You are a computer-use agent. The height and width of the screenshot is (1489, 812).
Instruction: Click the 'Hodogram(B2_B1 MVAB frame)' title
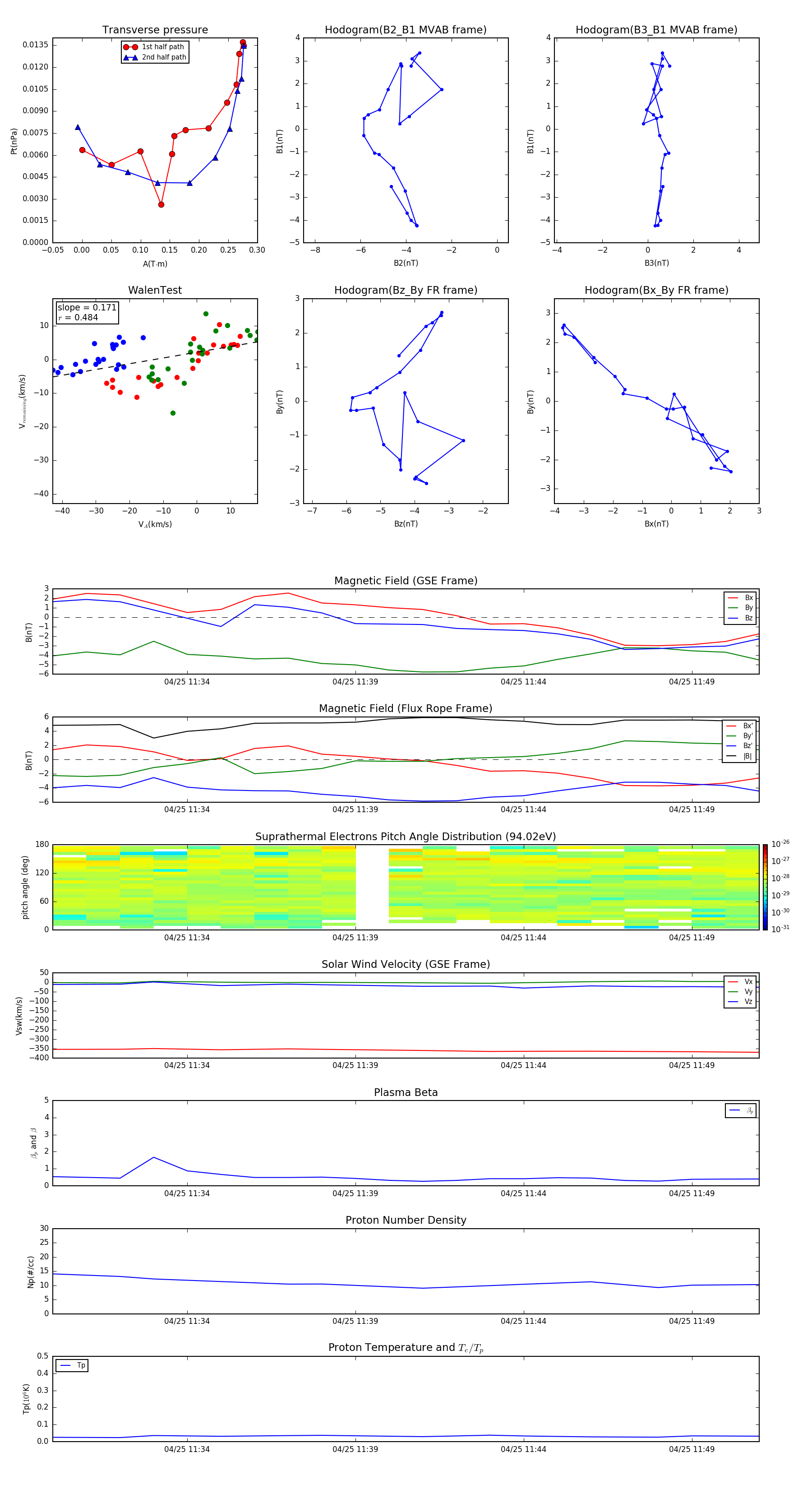point(406,30)
